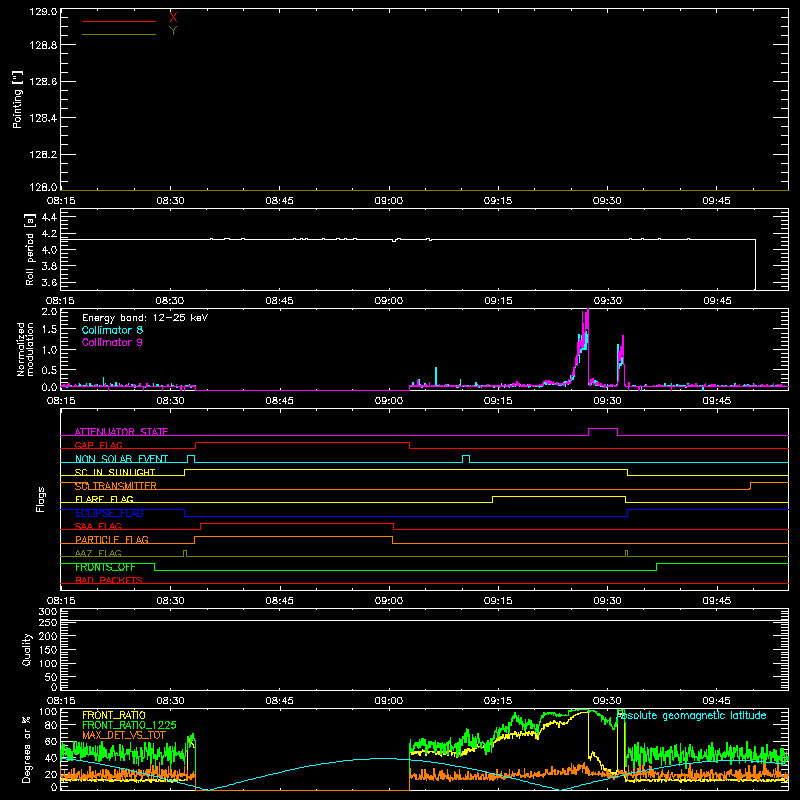
Task: Select the 'Collimator 8' legend entry
Action: coord(112,330)
